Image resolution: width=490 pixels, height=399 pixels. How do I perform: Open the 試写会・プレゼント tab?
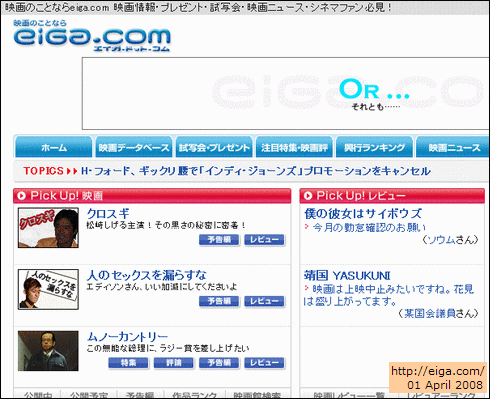click(214, 147)
